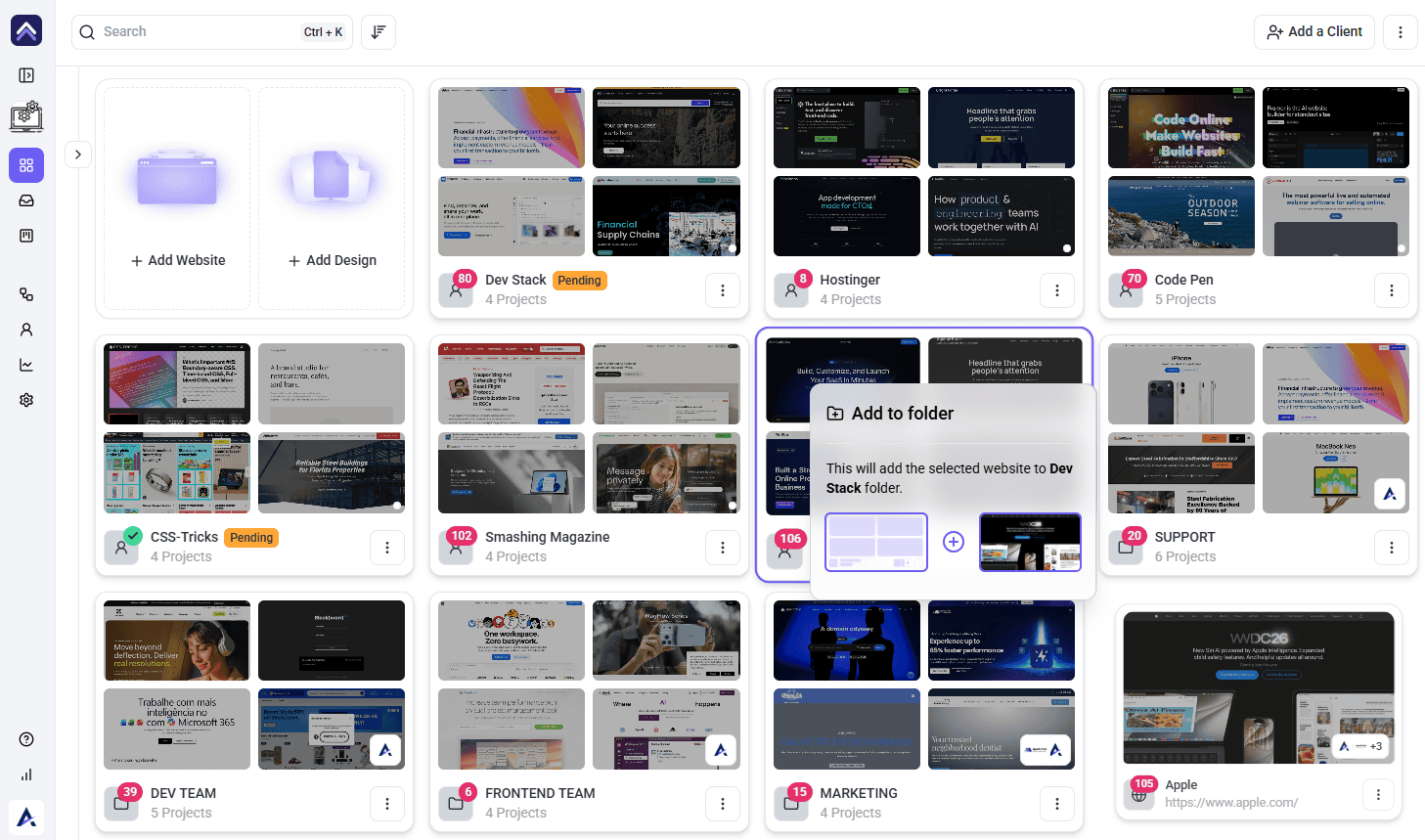1425x840 pixels.
Task: Open DEV TEAM three-dot menu
Action: click(x=387, y=804)
